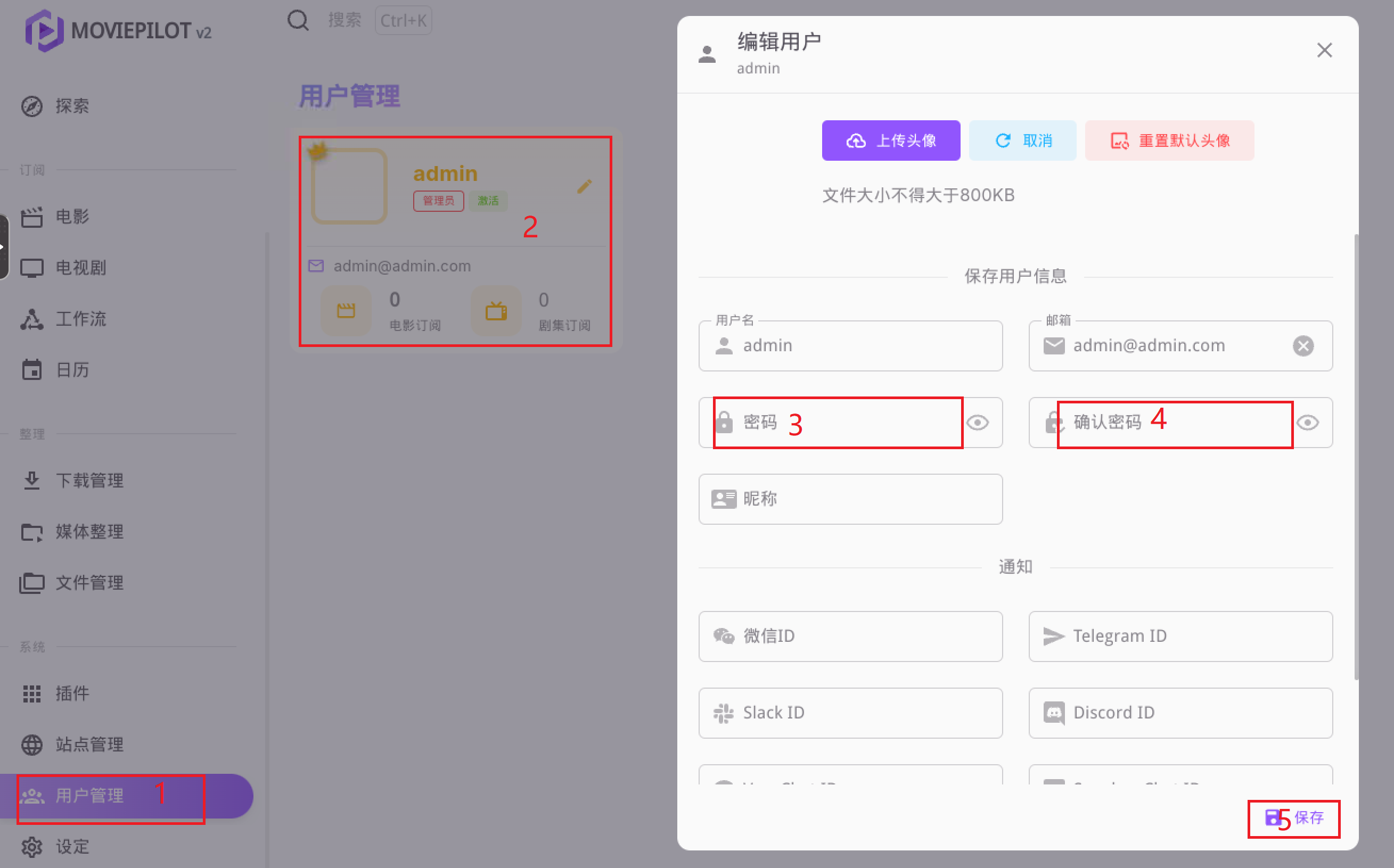Close the 编辑用户 dialog

1324,51
